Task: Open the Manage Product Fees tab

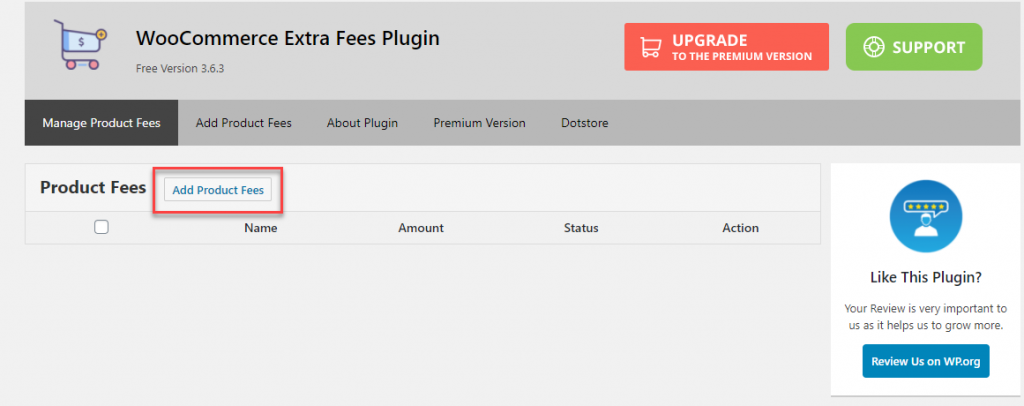Action: 101,123
